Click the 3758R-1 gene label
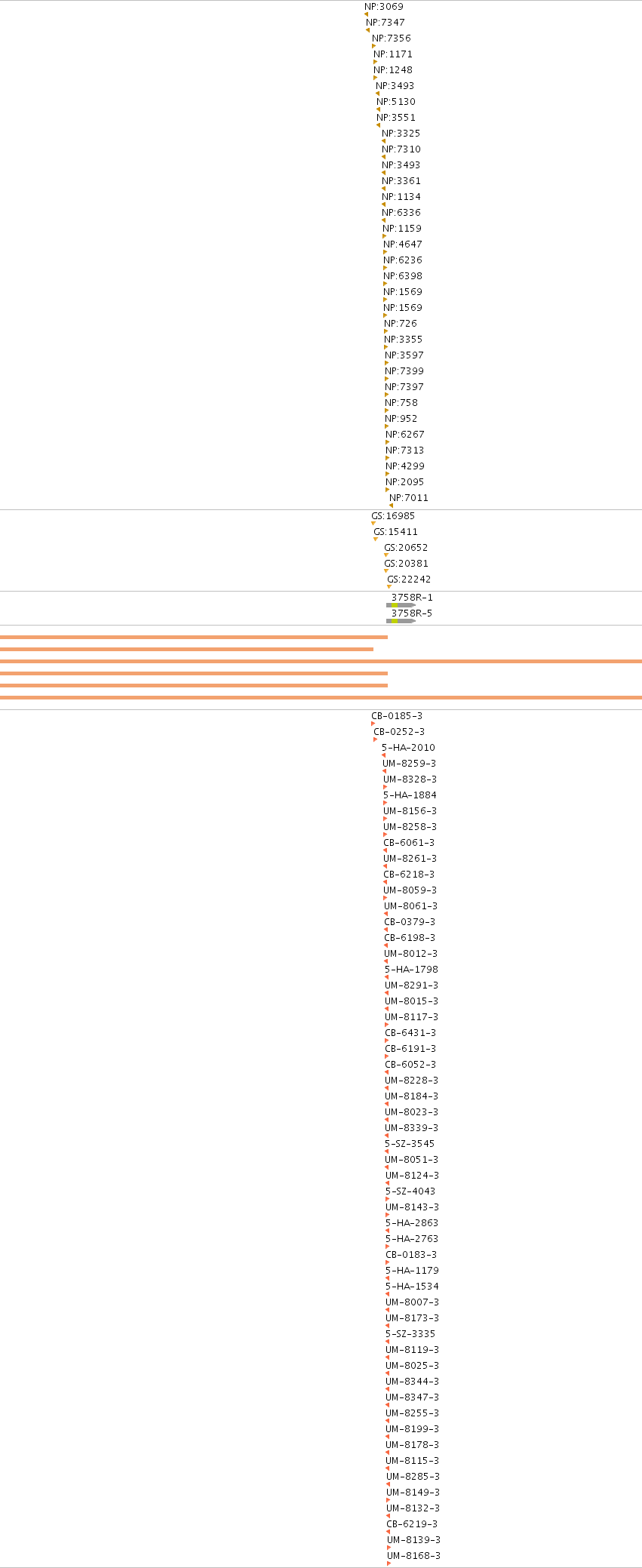 [412, 598]
